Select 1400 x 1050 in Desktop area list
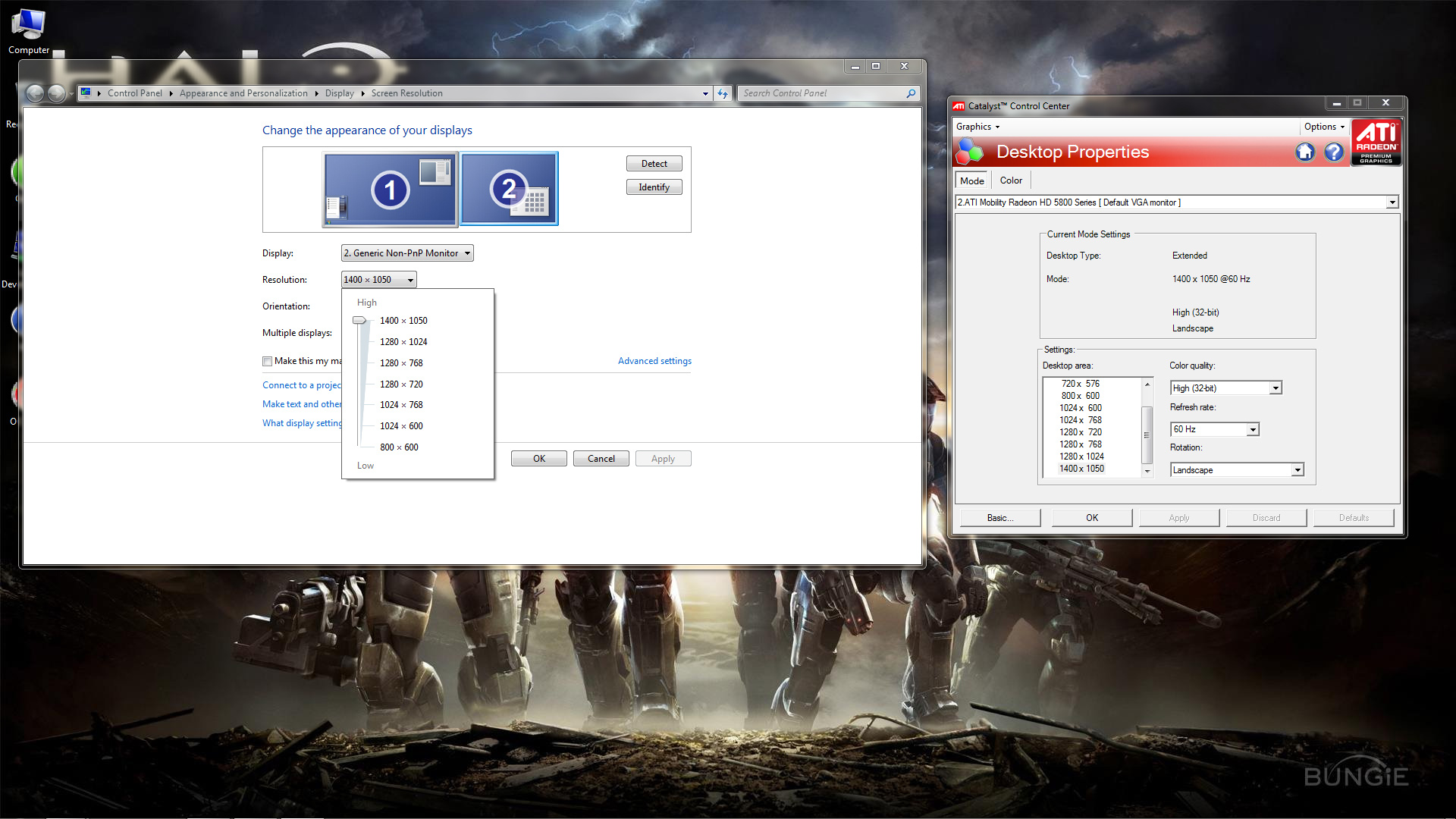The height and width of the screenshot is (819, 1456). pyautogui.click(x=1081, y=469)
